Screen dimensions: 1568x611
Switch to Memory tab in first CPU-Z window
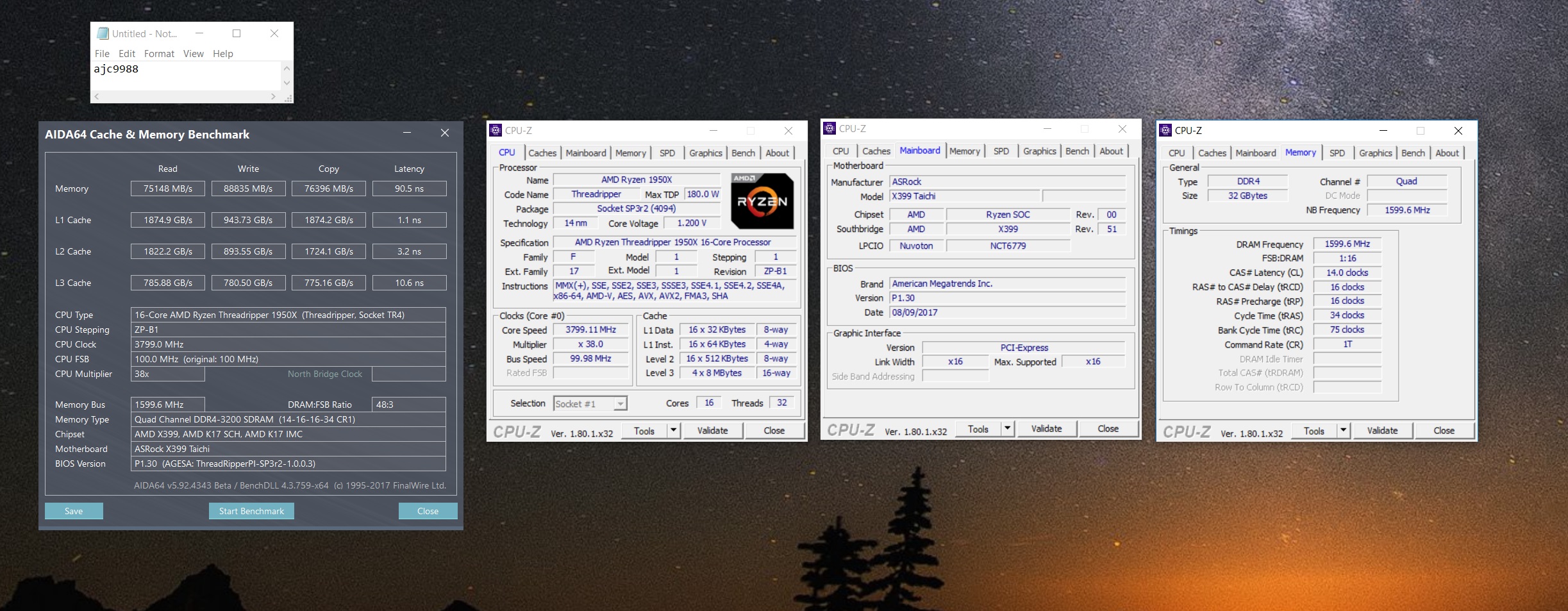tap(631, 153)
